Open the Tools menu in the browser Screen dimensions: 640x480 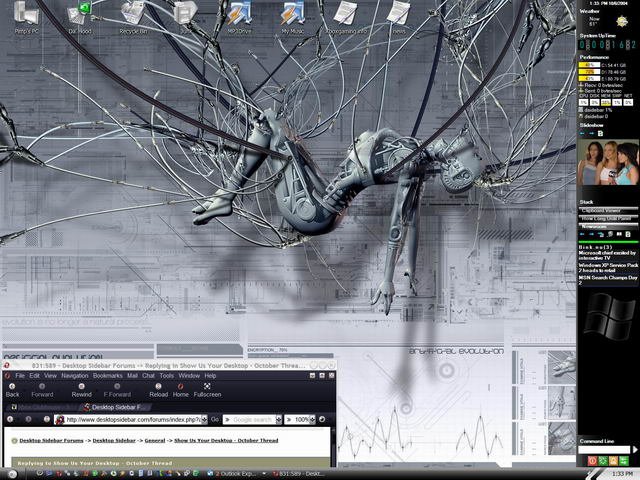(167, 376)
